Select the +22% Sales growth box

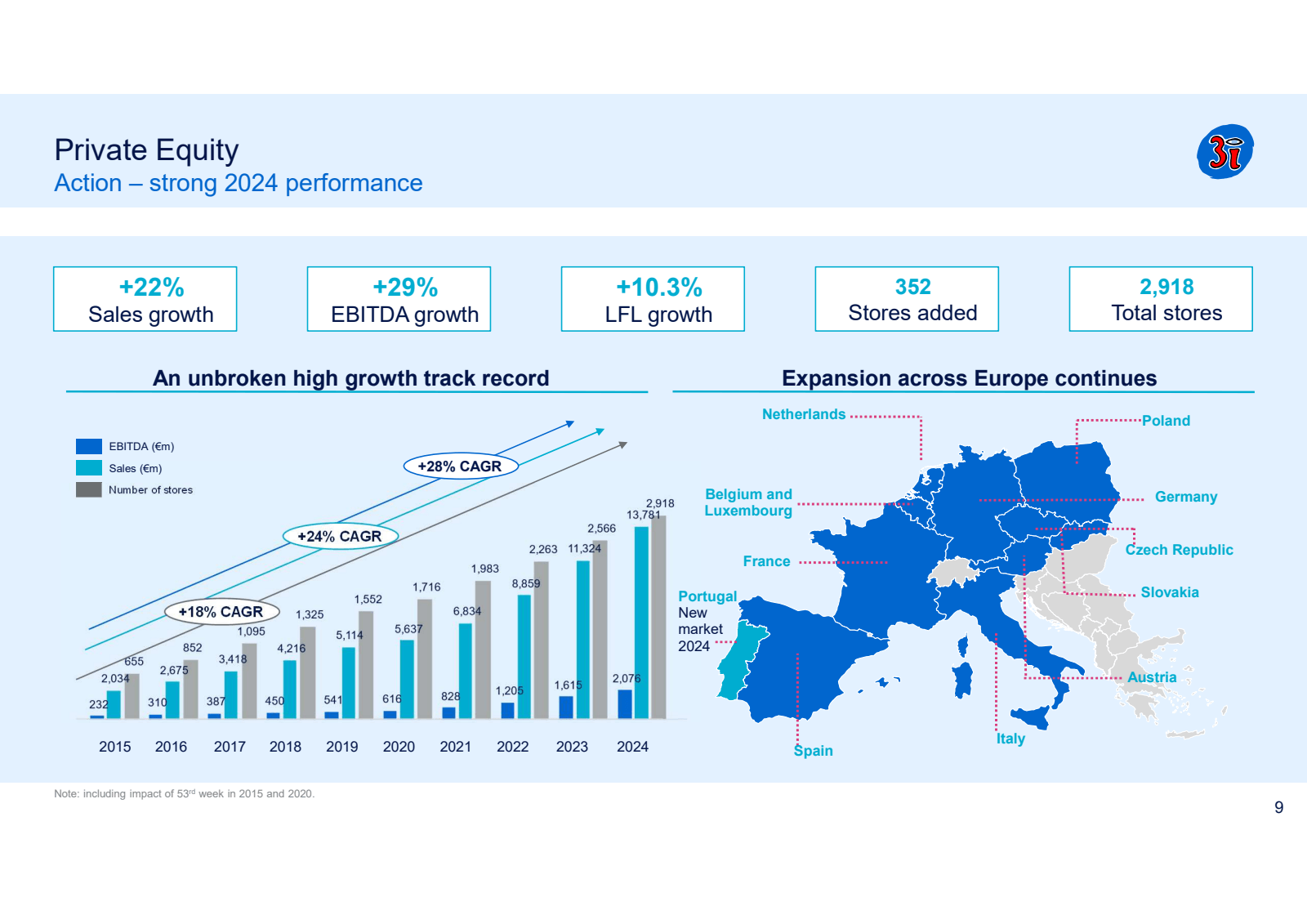145,299
